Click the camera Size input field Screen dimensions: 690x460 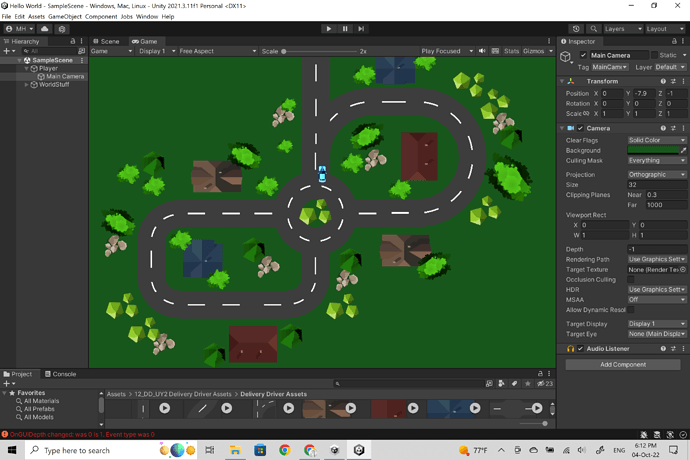[x=657, y=184]
